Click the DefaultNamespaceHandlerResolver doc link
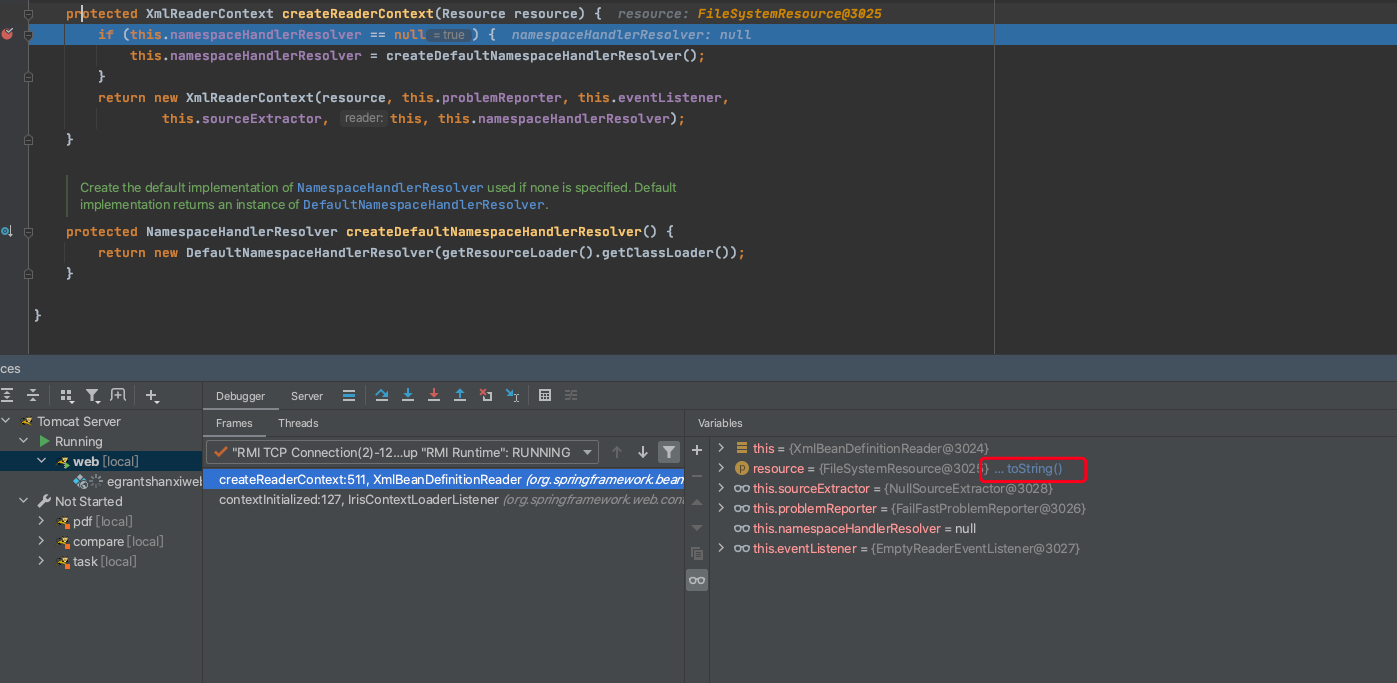1397x683 pixels. (x=423, y=205)
